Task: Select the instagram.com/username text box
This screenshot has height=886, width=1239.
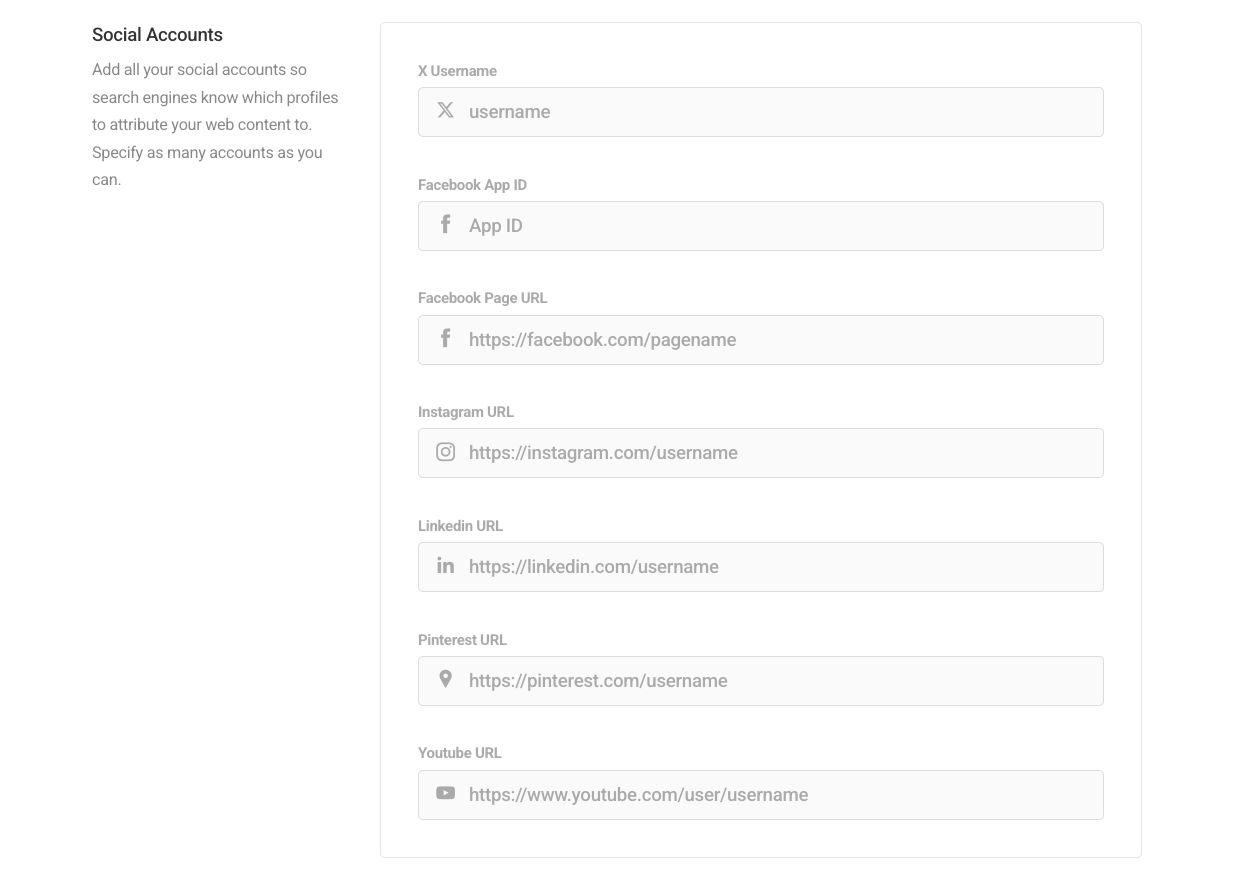Action: coord(780,453)
